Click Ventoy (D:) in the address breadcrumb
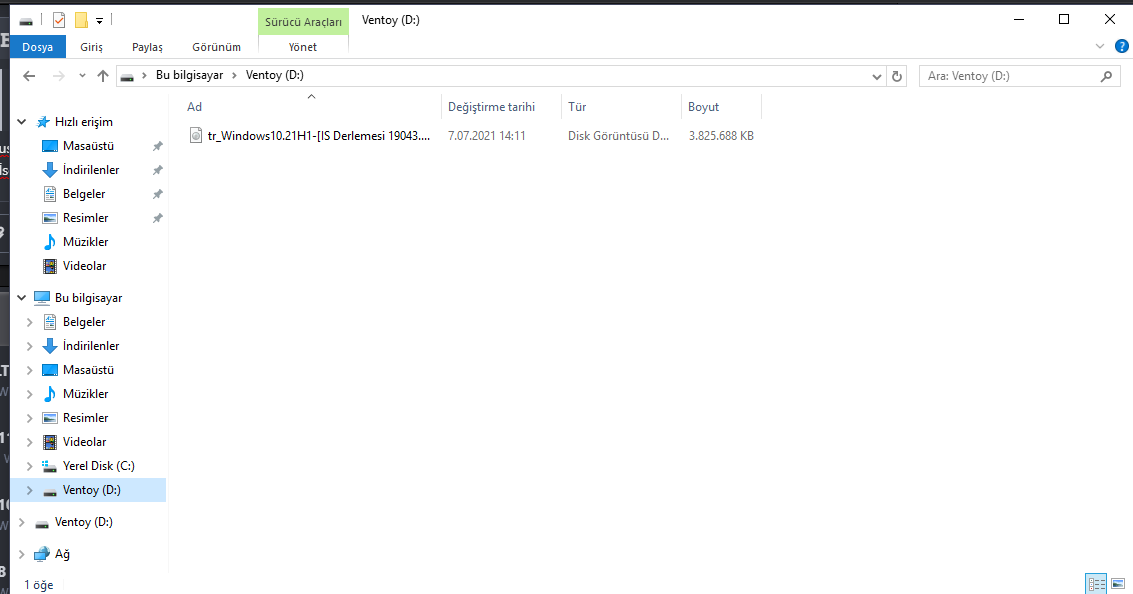The height and width of the screenshot is (594, 1133). (275, 75)
